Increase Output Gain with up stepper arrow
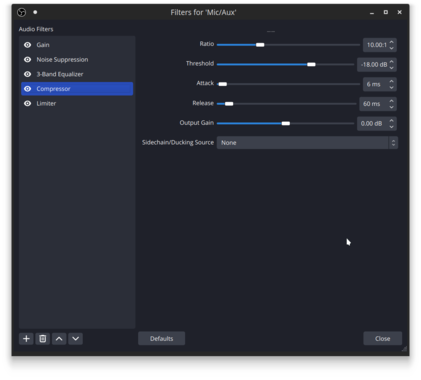This screenshot has height=380, width=421. pos(392,121)
